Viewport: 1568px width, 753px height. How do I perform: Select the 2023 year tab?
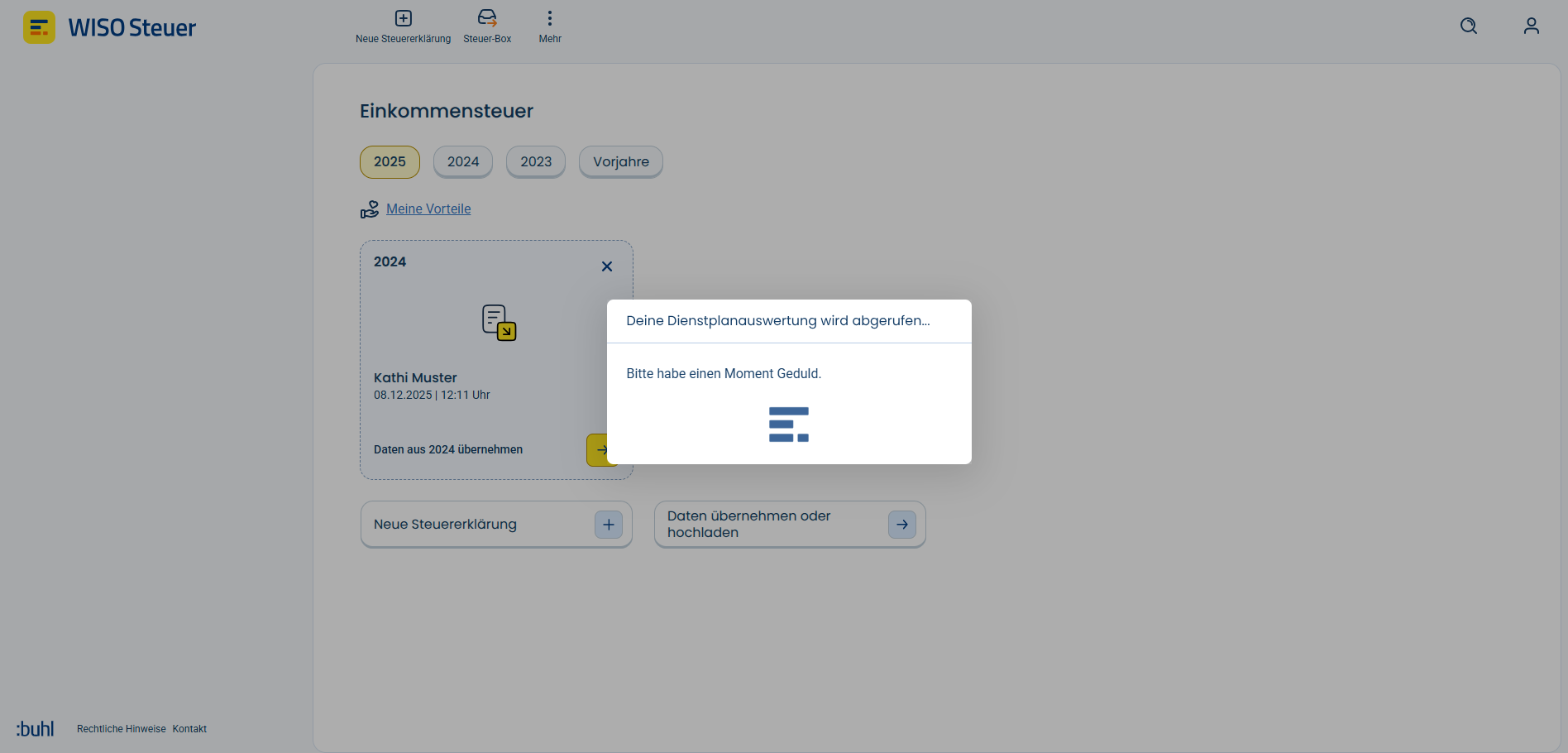pyautogui.click(x=536, y=162)
